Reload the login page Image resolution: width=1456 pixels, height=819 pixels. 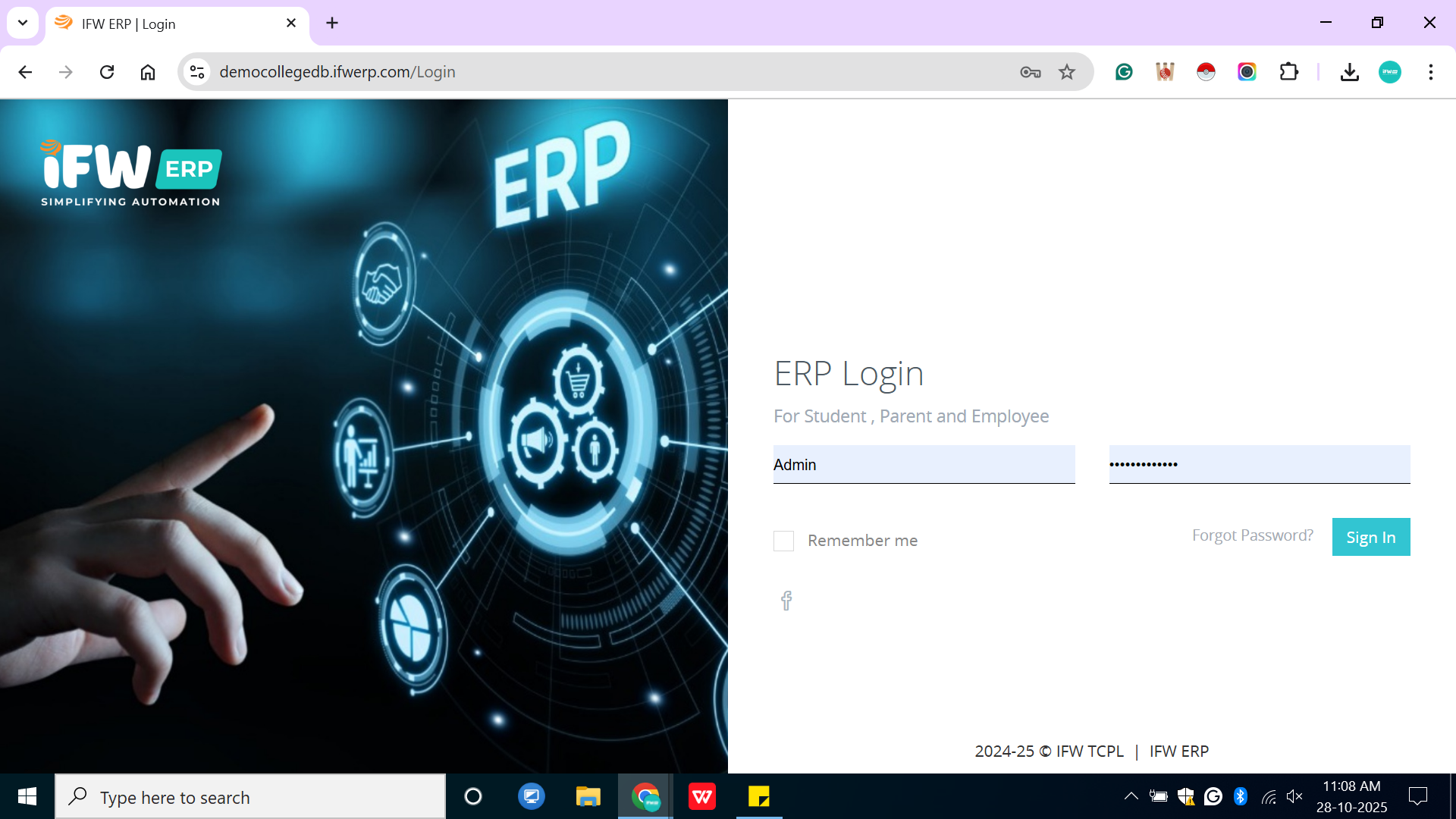tap(107, 72)
